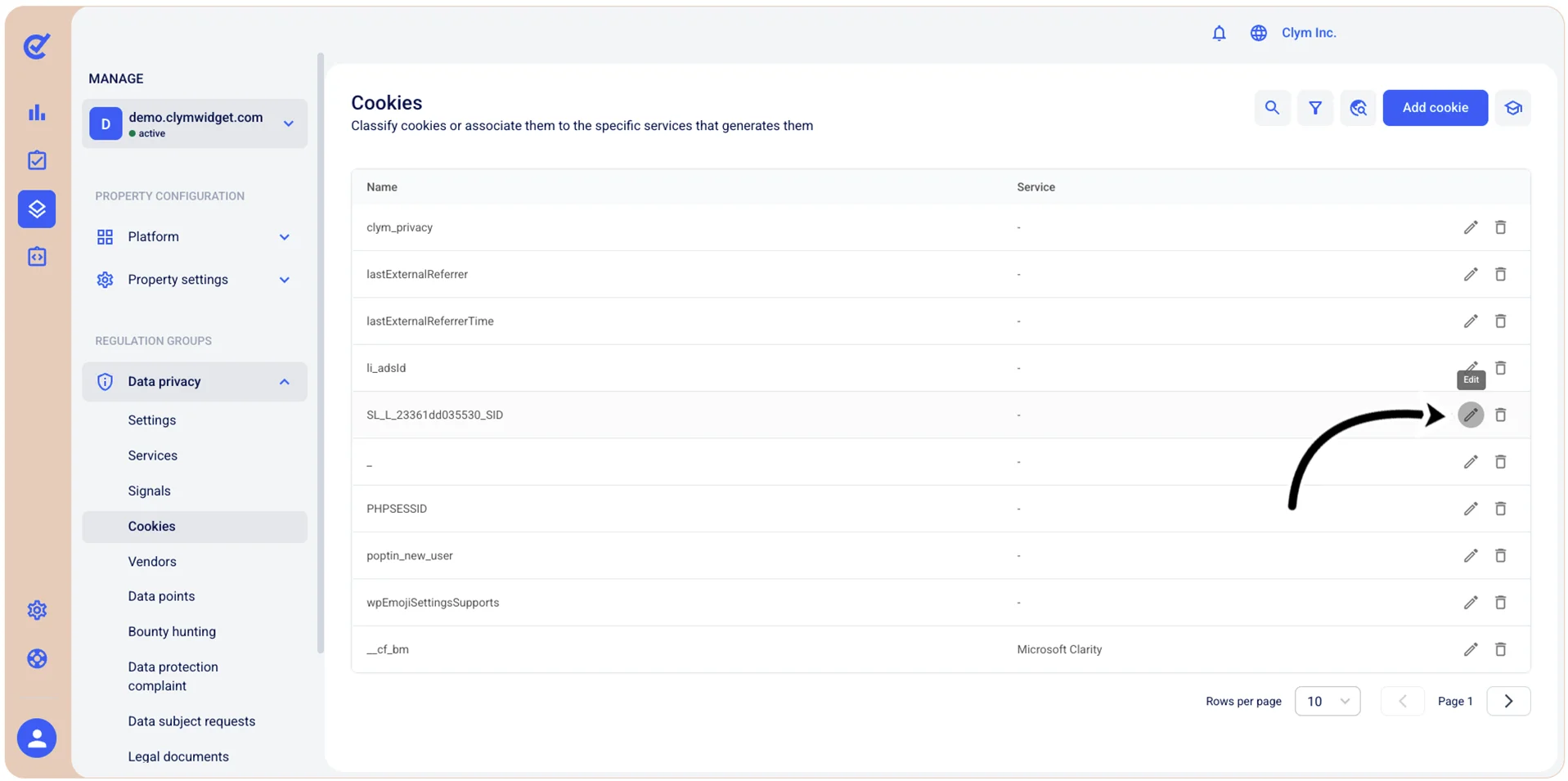Go to next page of cookies
The height and width of the screenshot is (781, 1568).
[x=1508, y=702]
